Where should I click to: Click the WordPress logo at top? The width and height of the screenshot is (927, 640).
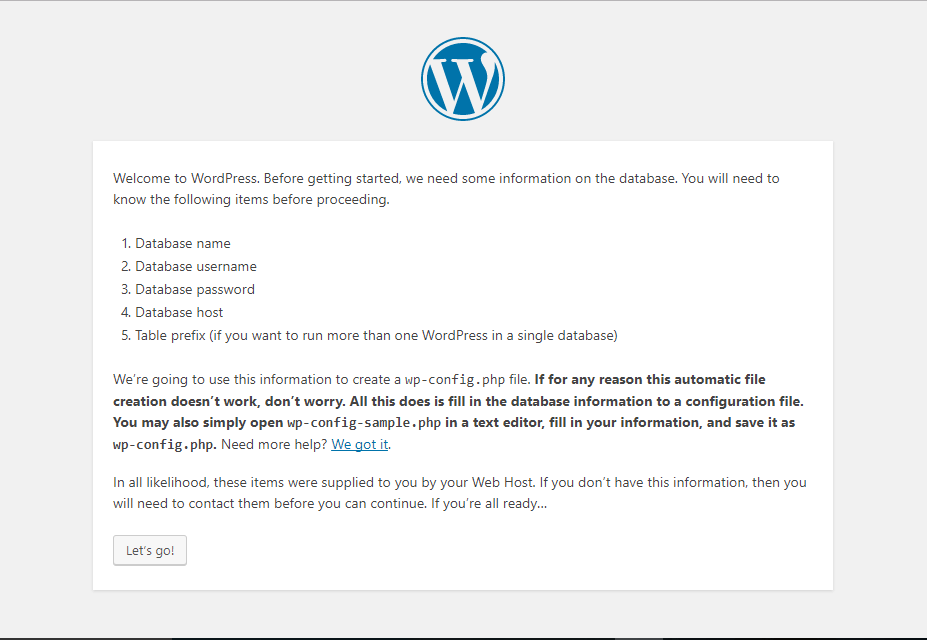(x=463, y=79)
